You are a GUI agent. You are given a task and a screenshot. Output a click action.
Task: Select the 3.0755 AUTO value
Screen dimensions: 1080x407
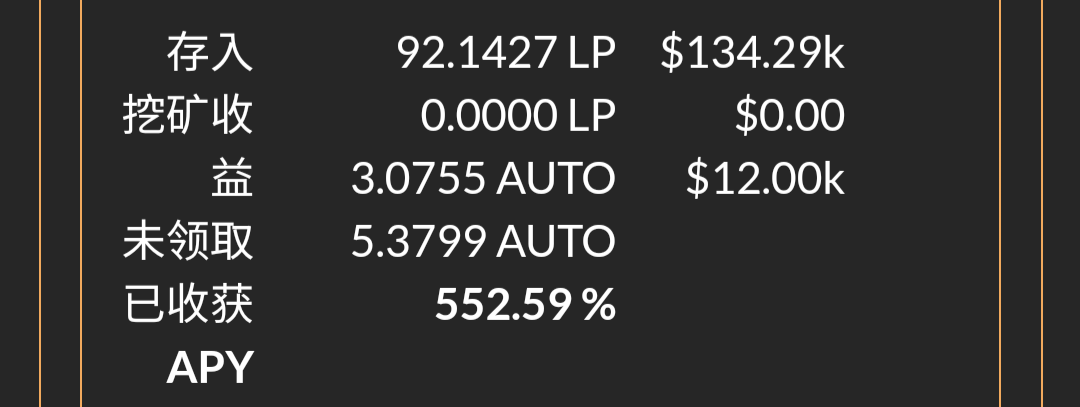coord(483,178)
